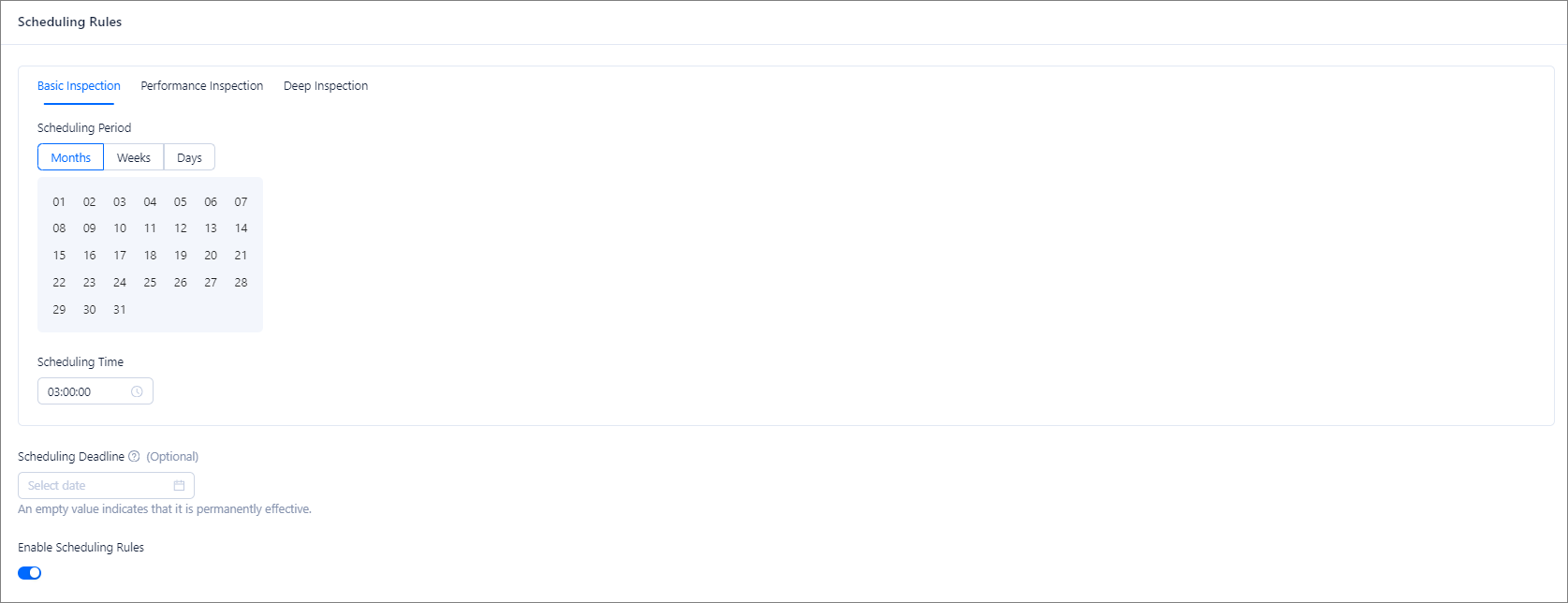This screenshot has height=603, width=1568.
Task: Choose day 07 in the month grid
Action: point(241,202)
